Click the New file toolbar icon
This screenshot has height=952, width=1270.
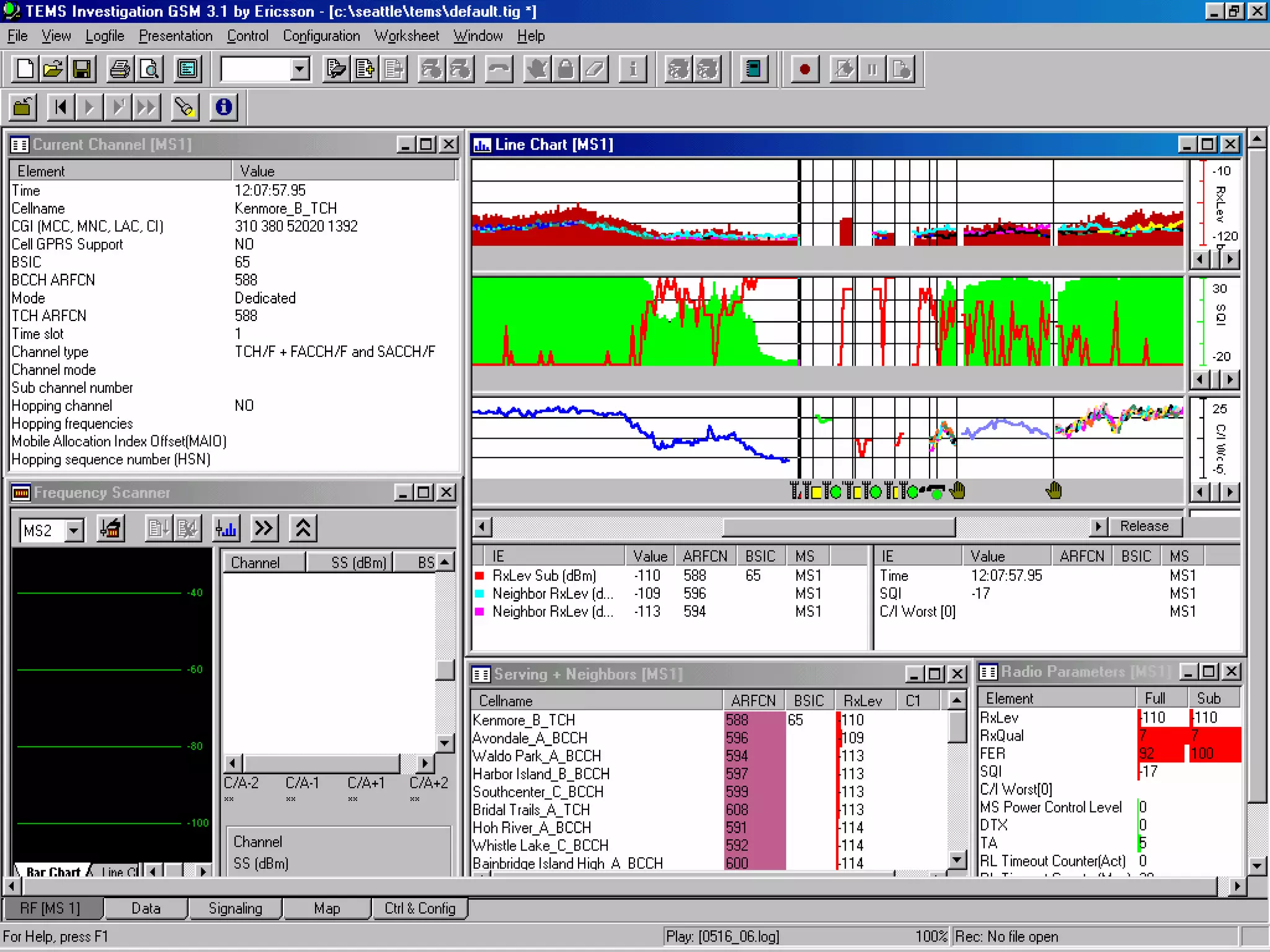(x=25, y=69)
